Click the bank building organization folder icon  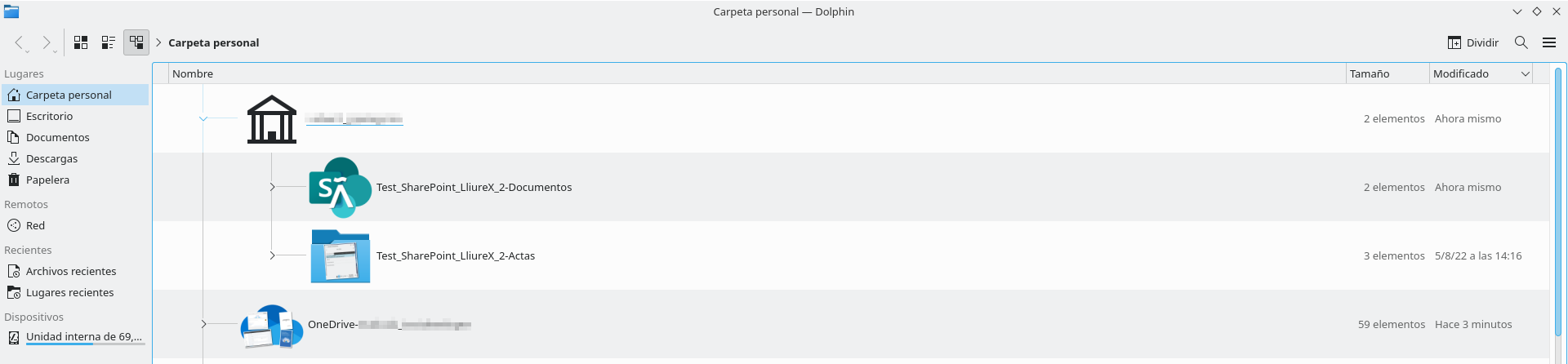[272, 119]
